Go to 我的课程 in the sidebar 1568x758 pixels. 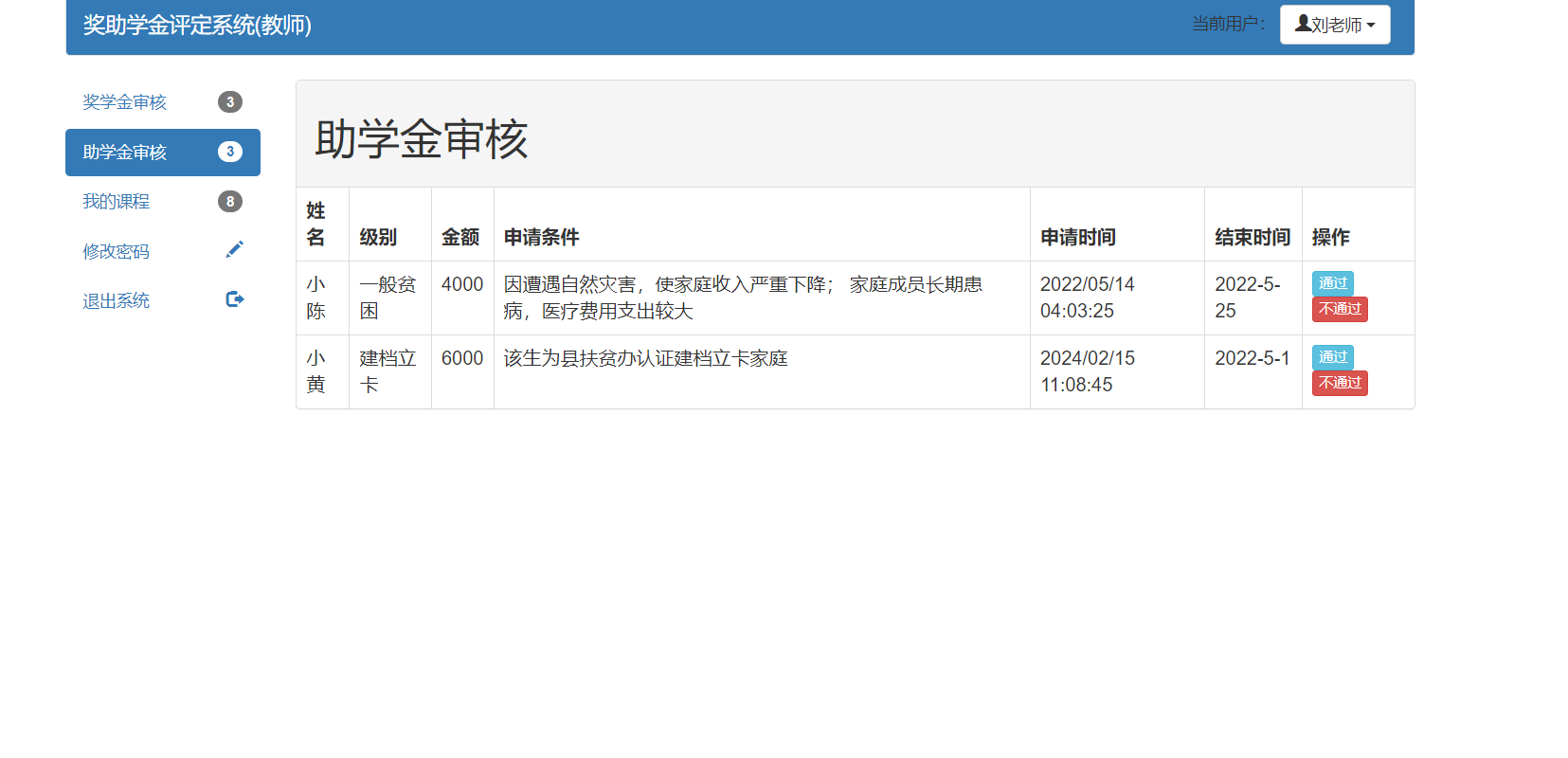(163, 202)
